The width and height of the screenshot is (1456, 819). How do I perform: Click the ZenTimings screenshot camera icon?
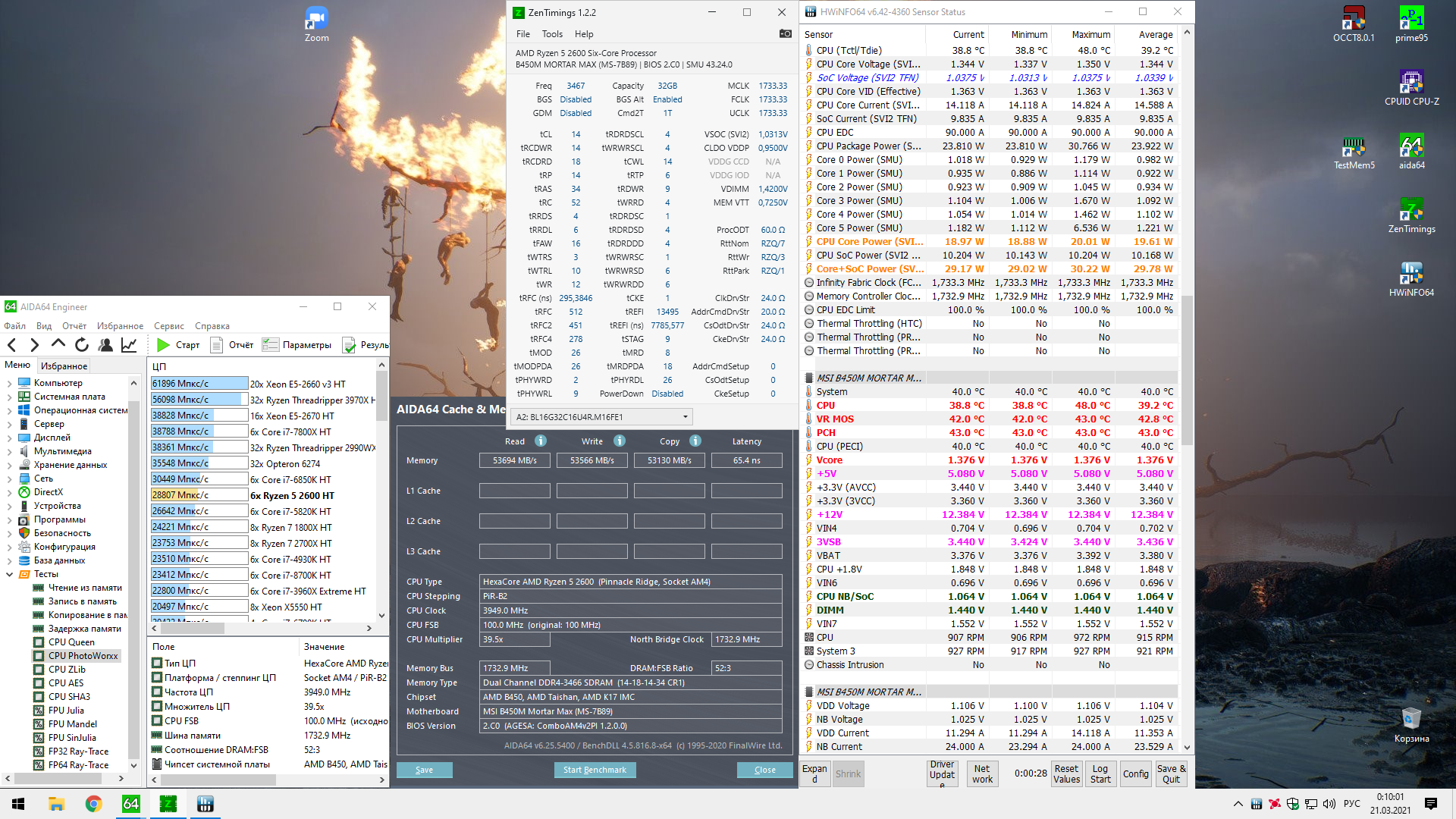(x=785, y=33)
